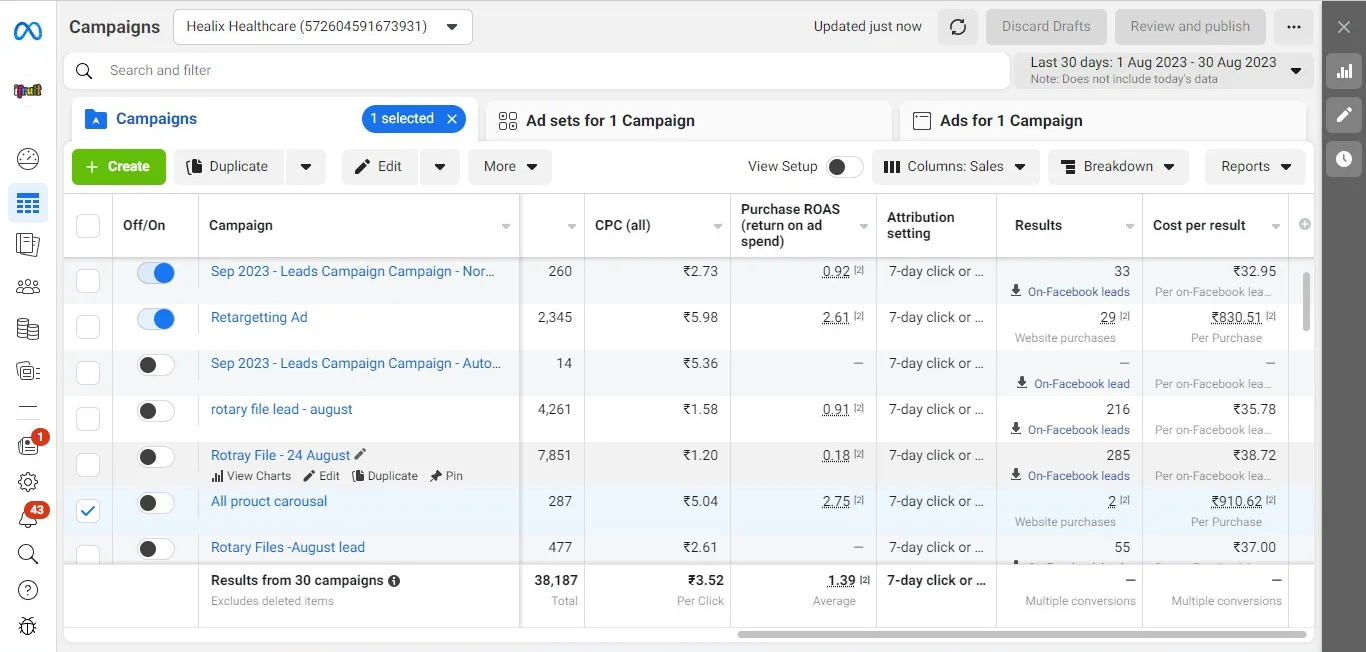Click the sidebar search magnifier icon
This screenshot has width=1366, height=652.
pyautogui.click(x=28, y=554)
